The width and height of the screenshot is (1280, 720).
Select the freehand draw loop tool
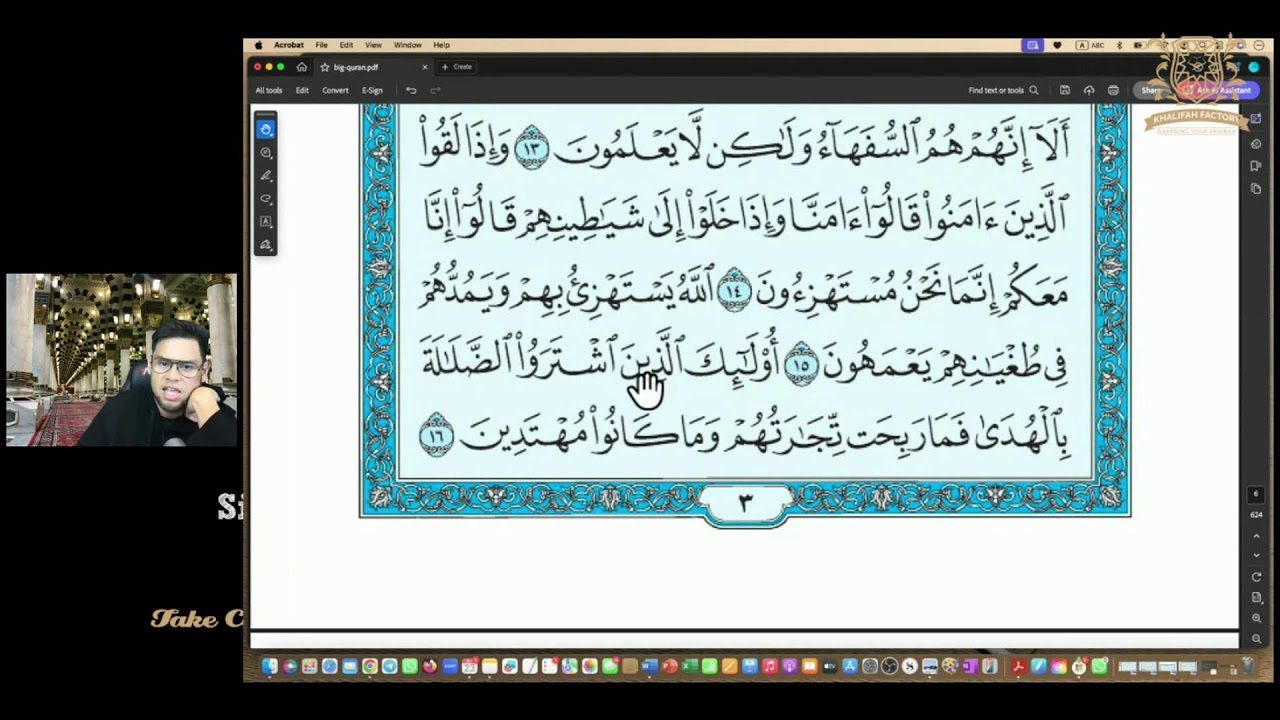pyautogui.click(x=265, y=198)
